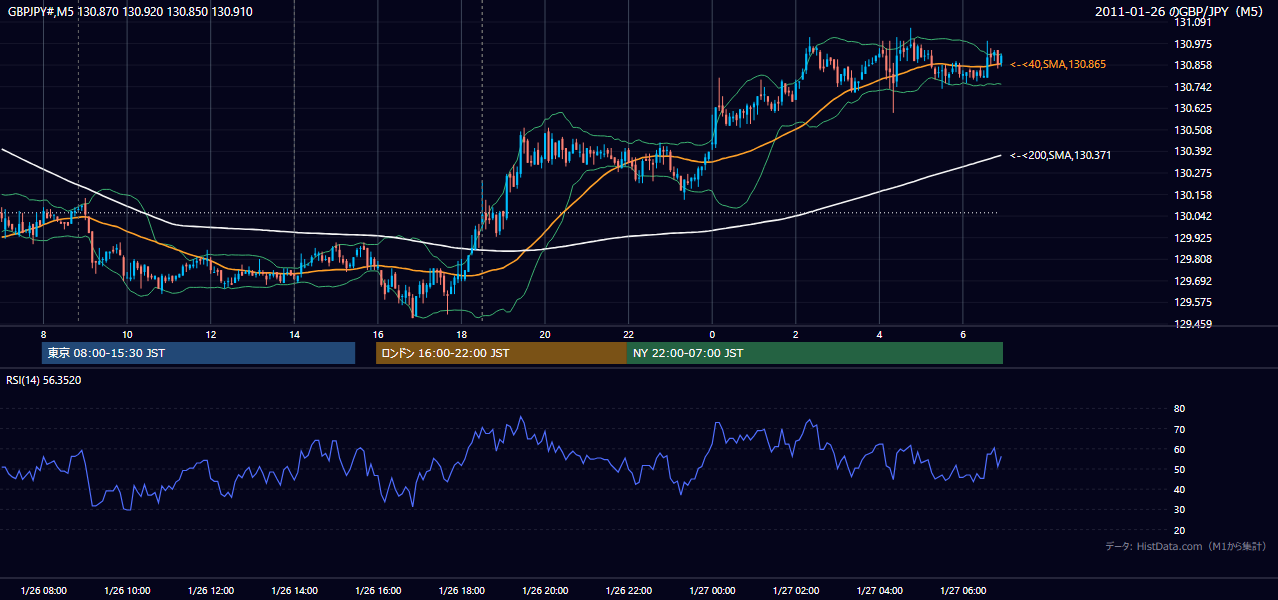Click the HistData.com data source credit
Image resolution: width=1278 pixels, height=600 pixels.
tap(1186, 546)
